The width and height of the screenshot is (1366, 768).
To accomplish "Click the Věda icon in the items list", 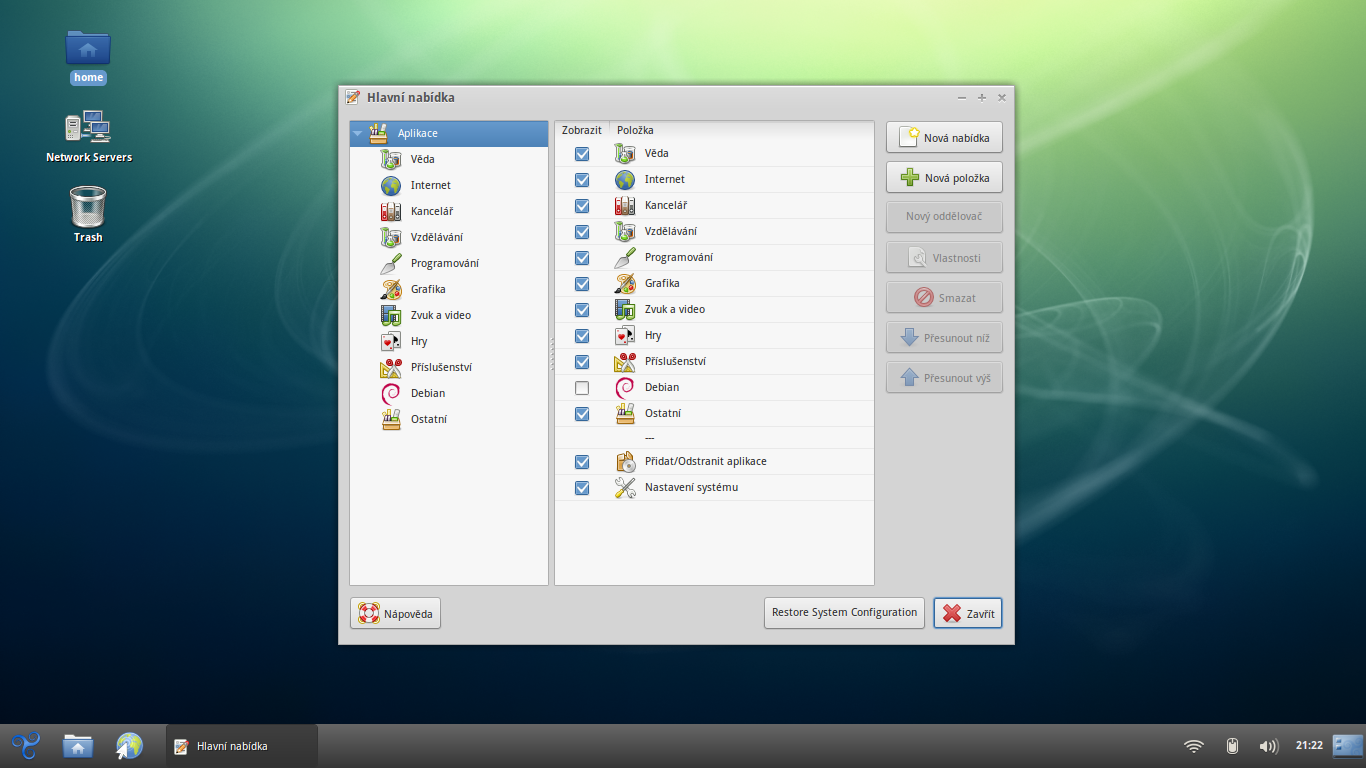I will 625,153.
